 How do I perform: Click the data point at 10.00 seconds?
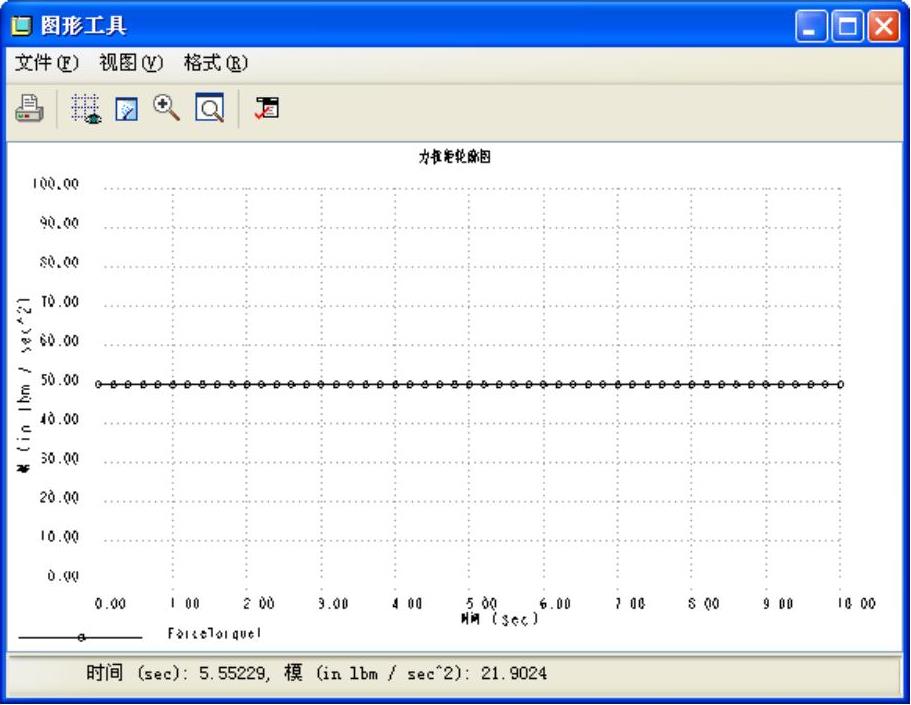840,384
